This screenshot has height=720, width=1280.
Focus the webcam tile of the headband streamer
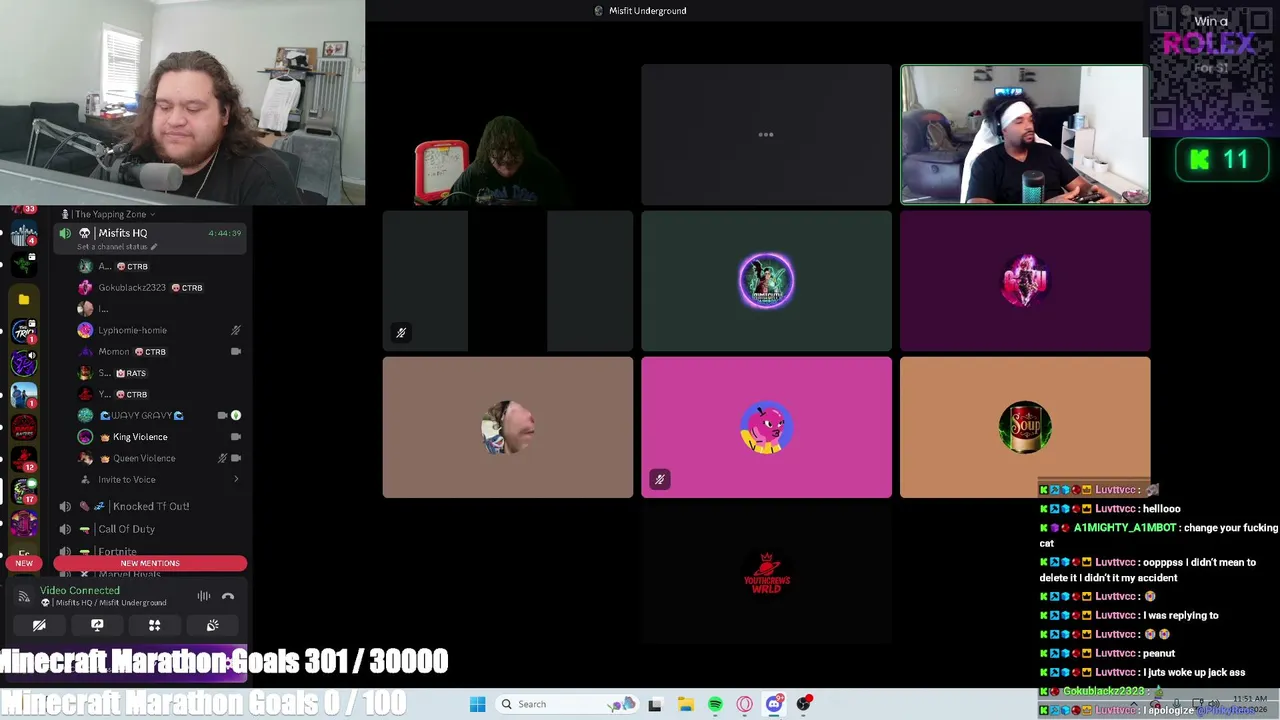(1025, 135)
